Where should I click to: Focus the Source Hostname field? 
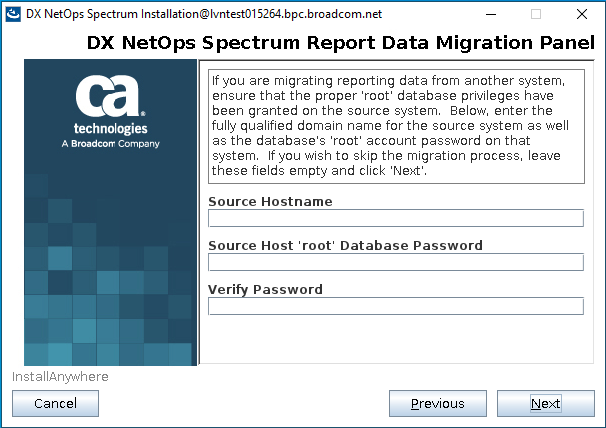click(x=396, y=218)
